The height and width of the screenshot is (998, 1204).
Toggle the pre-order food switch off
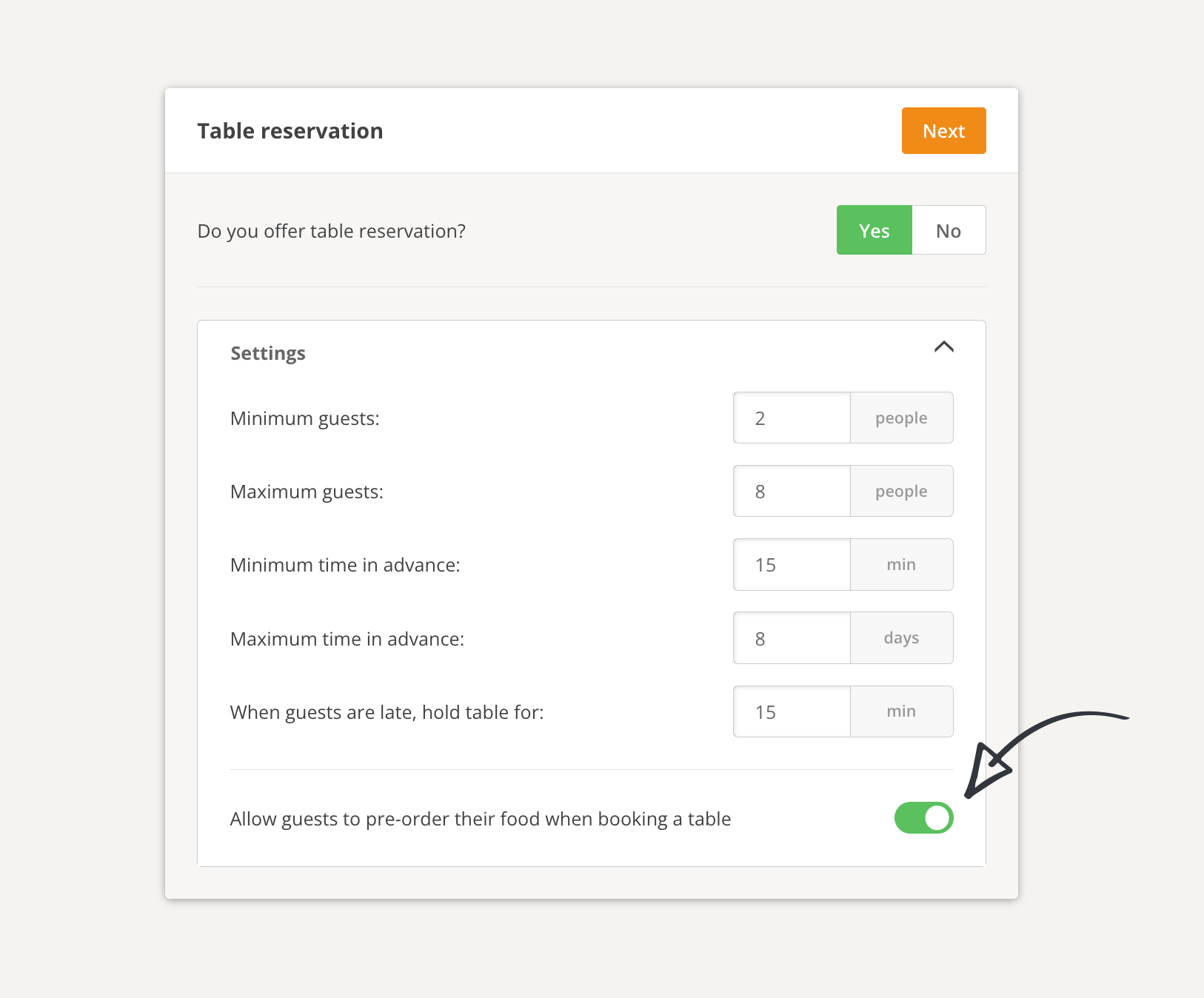(923, 818)
